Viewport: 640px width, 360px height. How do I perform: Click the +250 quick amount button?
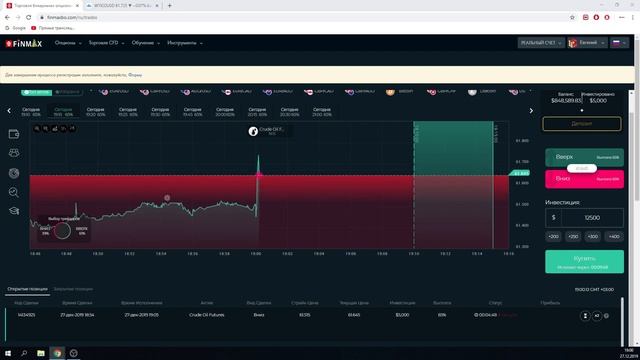click(573, 237)
